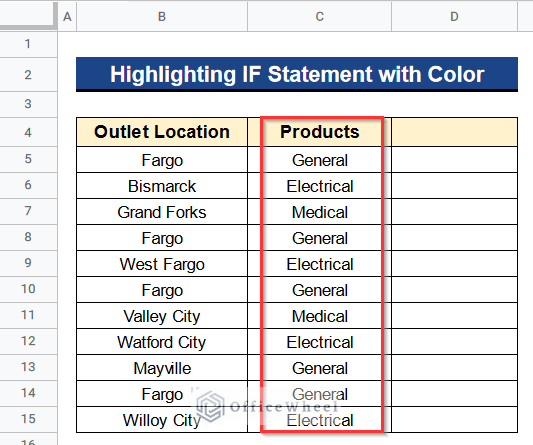
Task: Select row 13 header
Action: (x=28, y=367)
